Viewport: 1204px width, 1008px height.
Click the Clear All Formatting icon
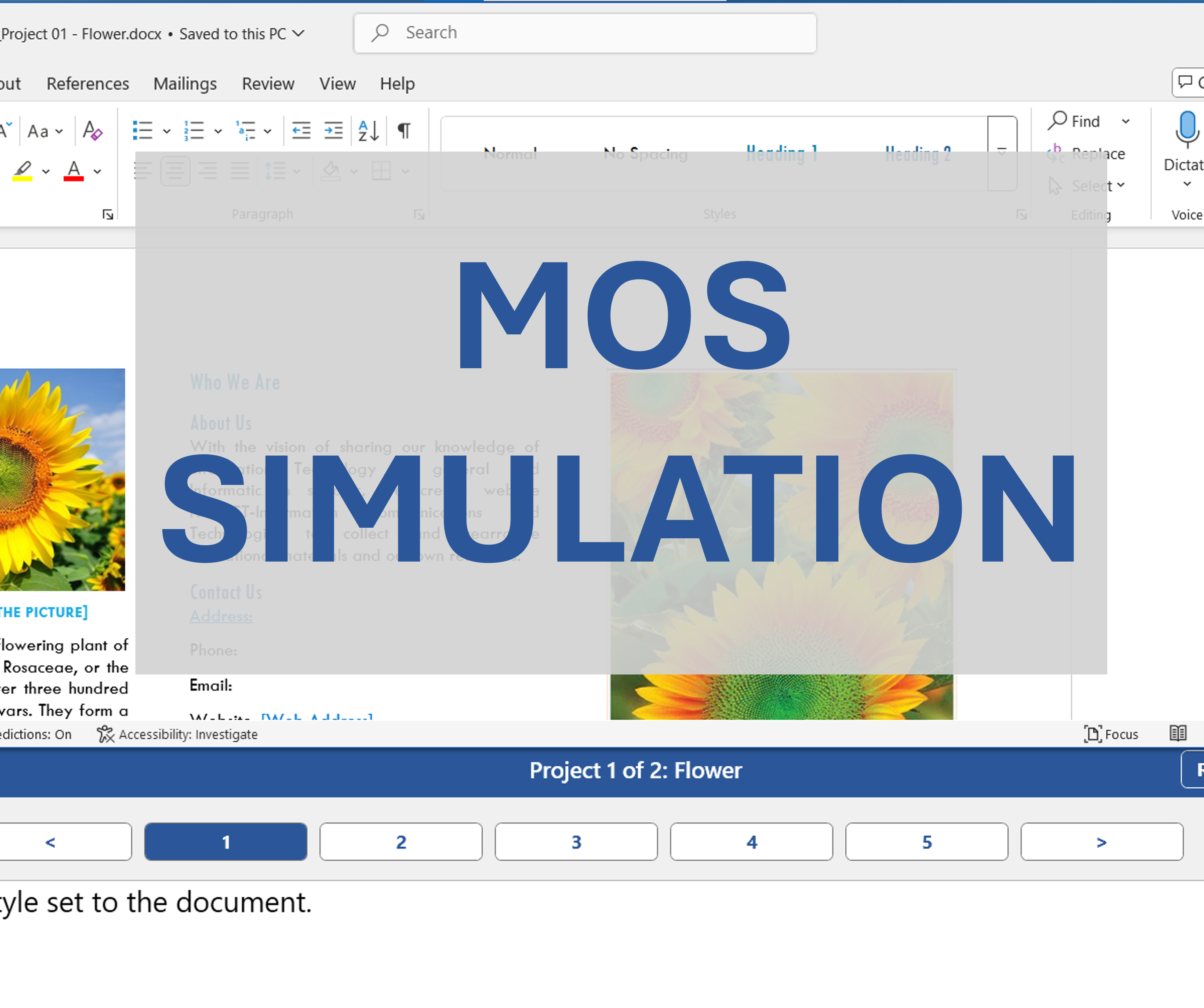tap(92, 131)
